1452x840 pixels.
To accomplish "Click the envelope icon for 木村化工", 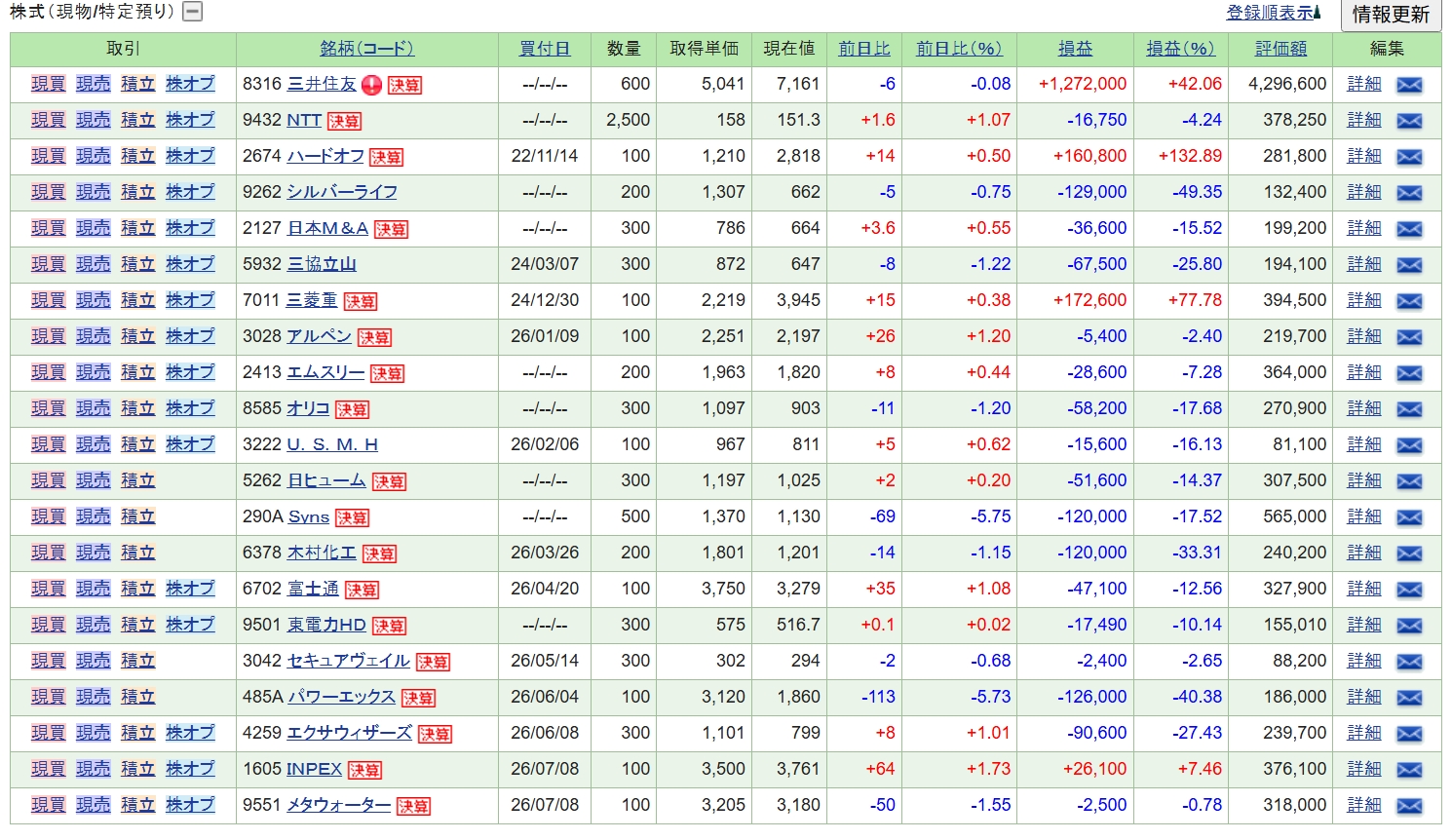I will click(1409, 554).
